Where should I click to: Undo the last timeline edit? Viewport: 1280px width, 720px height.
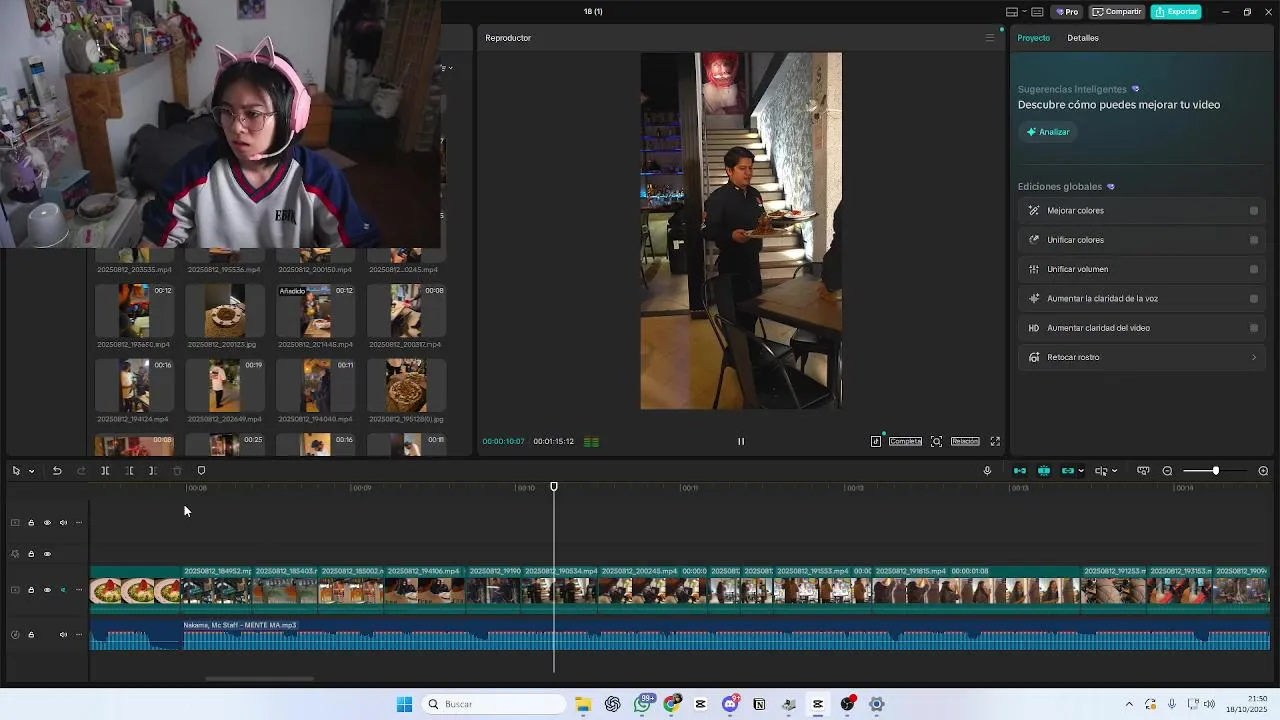[57, 471]
